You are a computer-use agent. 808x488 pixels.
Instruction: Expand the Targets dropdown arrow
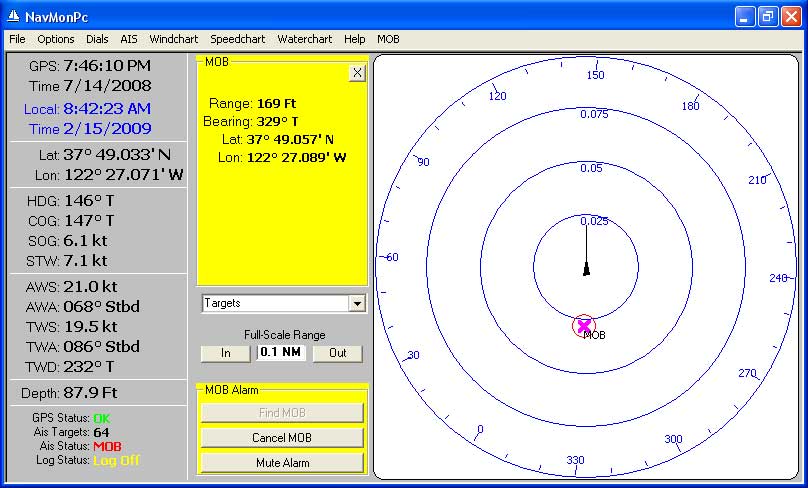point(357,304)
